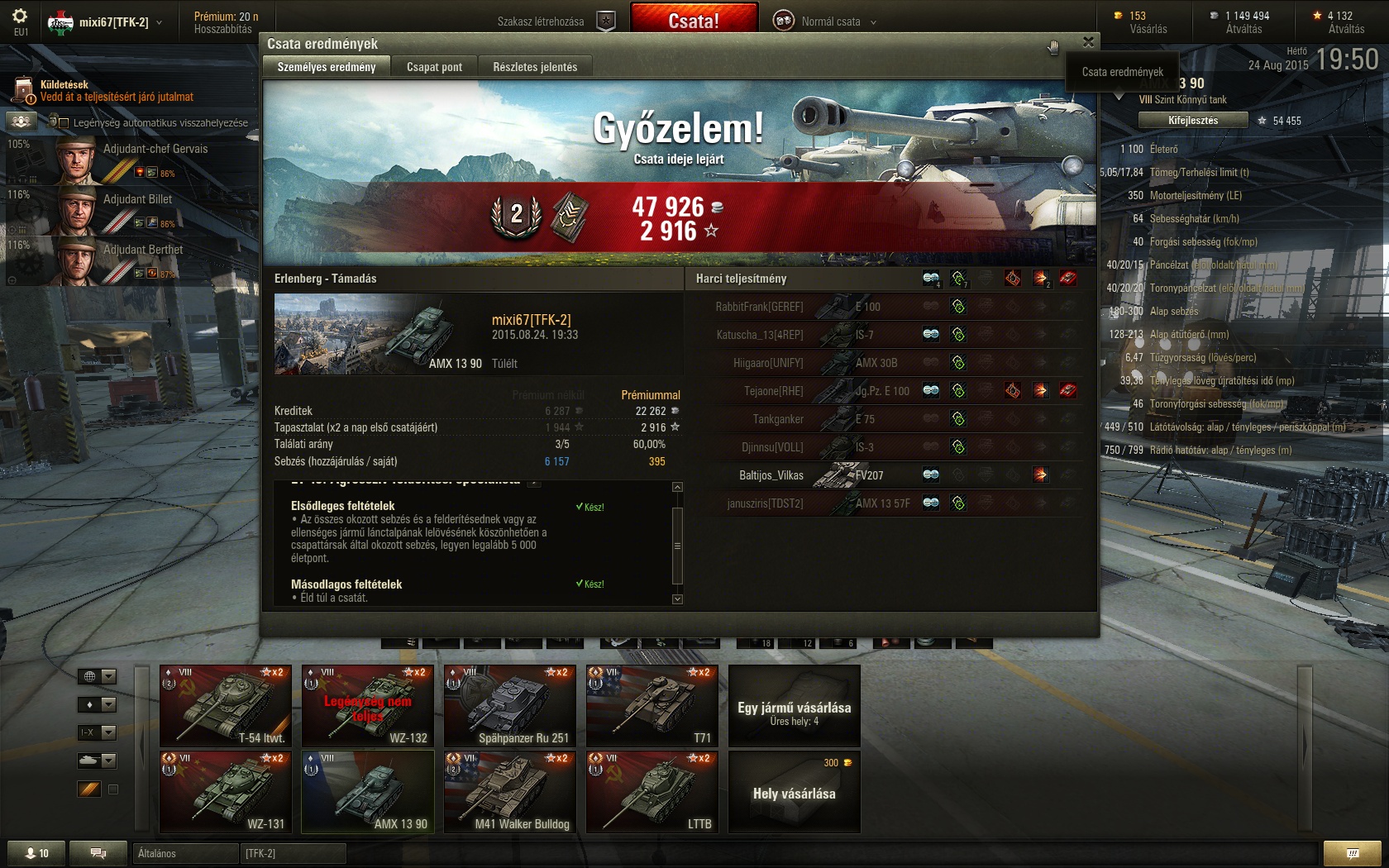Switch to the Részletes jelentés tab
The width and height of the screenshot is (1389, 868).
point(535,67)
